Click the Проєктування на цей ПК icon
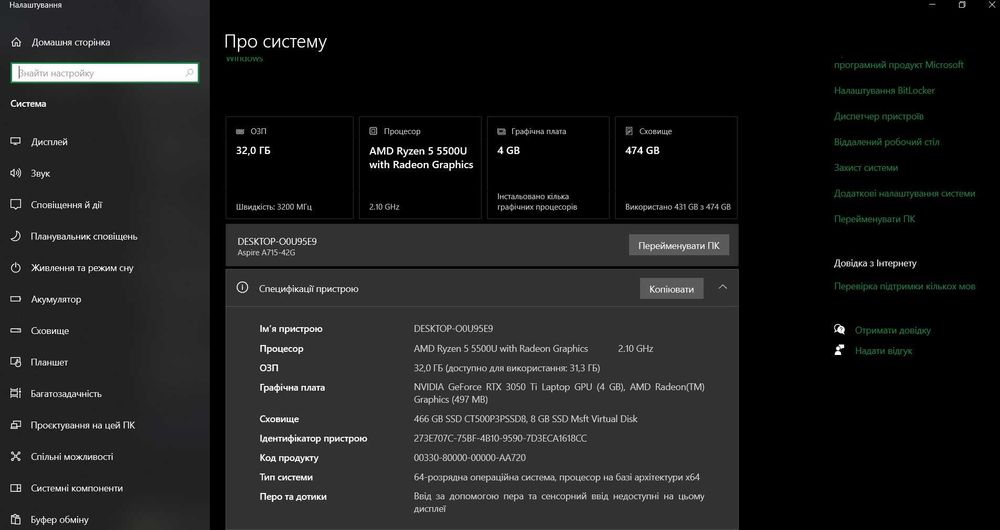 point(16,425)
